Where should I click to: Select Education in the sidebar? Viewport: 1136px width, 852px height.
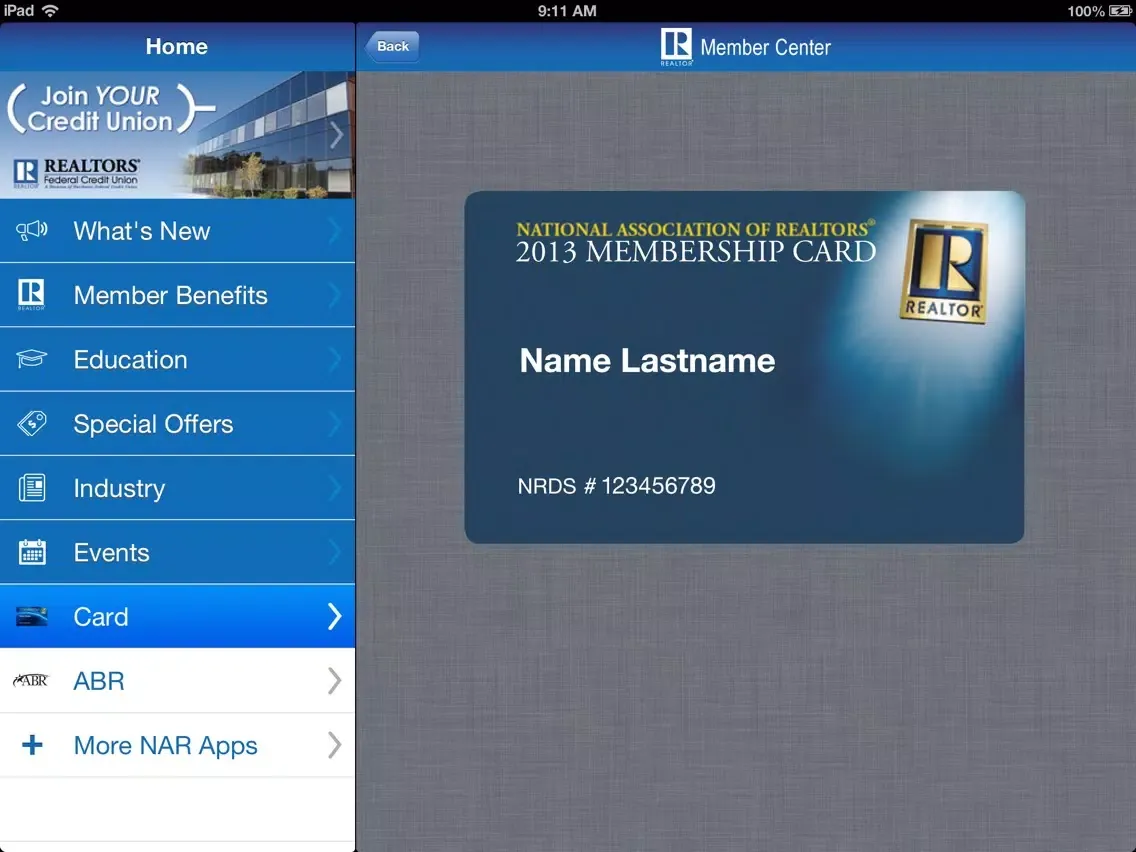click(x=178, y=359)
